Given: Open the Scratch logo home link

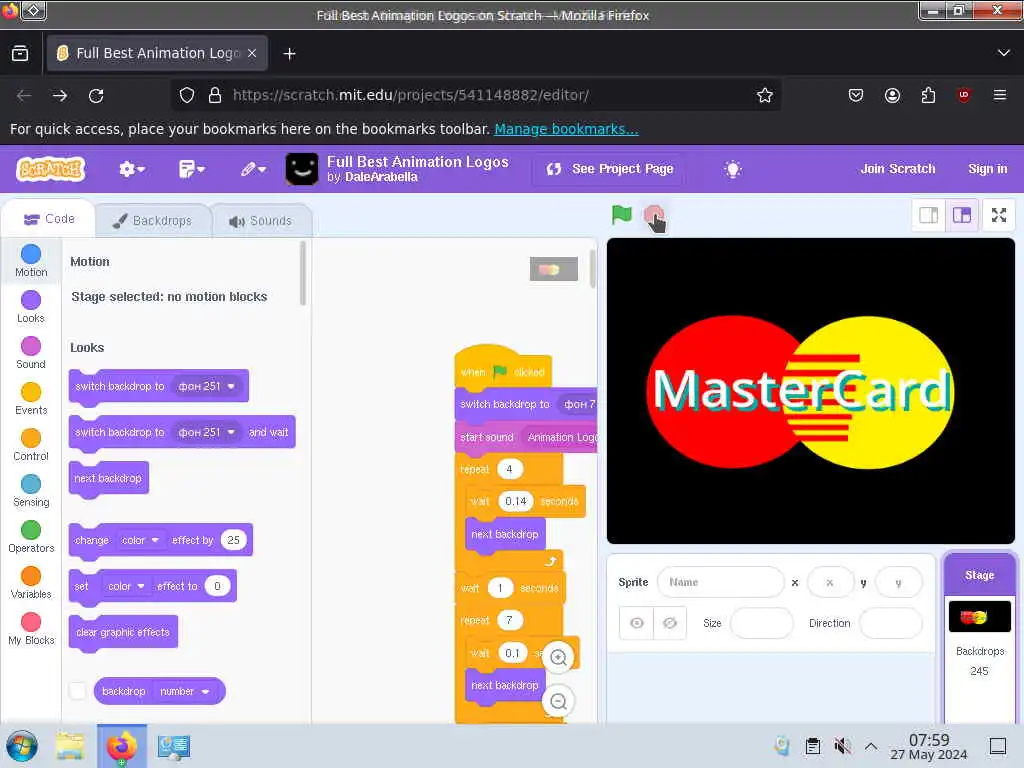Looking at the screenshot, I should click(51, 169).
